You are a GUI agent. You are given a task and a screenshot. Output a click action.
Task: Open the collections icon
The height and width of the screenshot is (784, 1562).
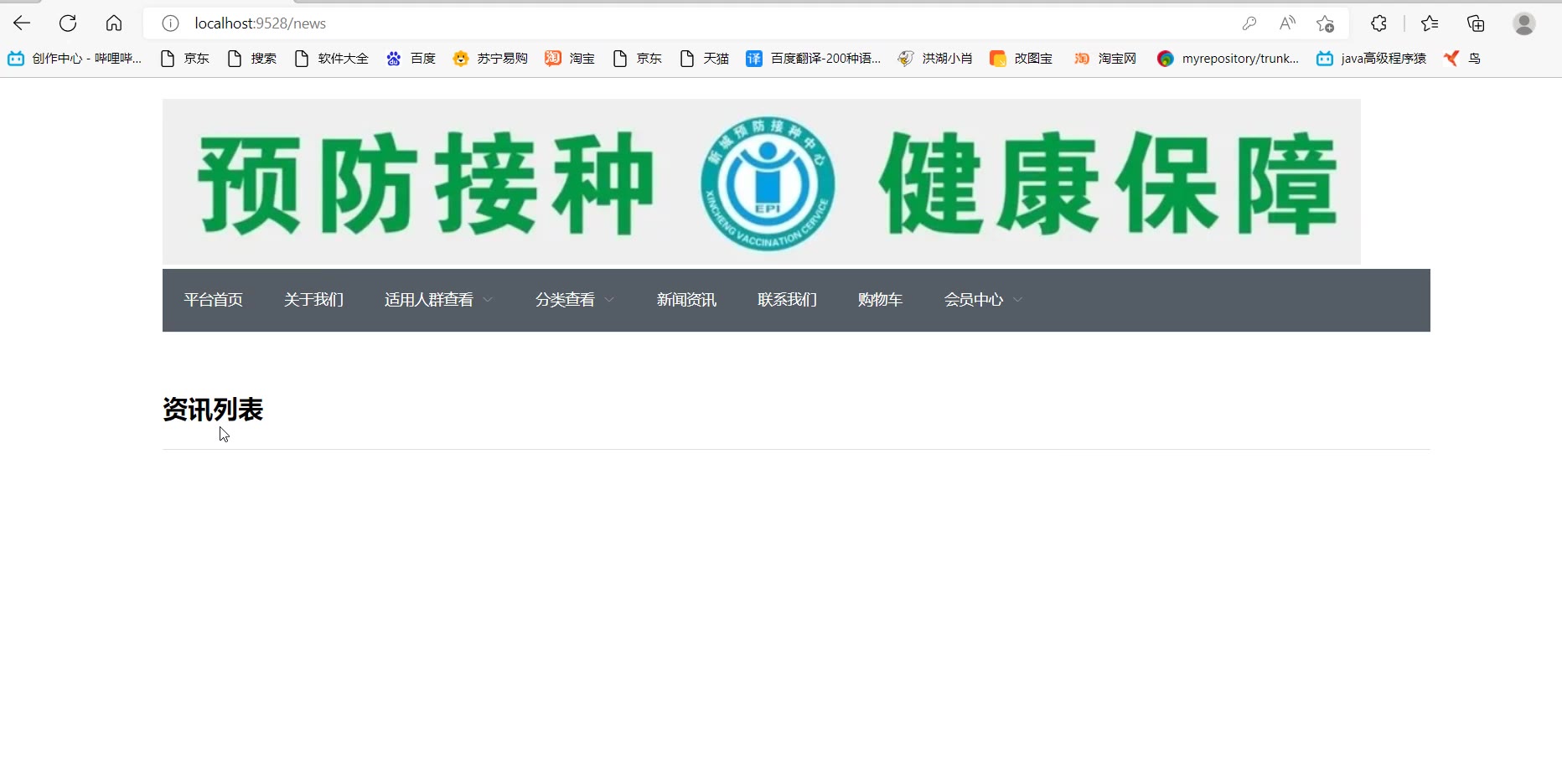(1476, 23)
